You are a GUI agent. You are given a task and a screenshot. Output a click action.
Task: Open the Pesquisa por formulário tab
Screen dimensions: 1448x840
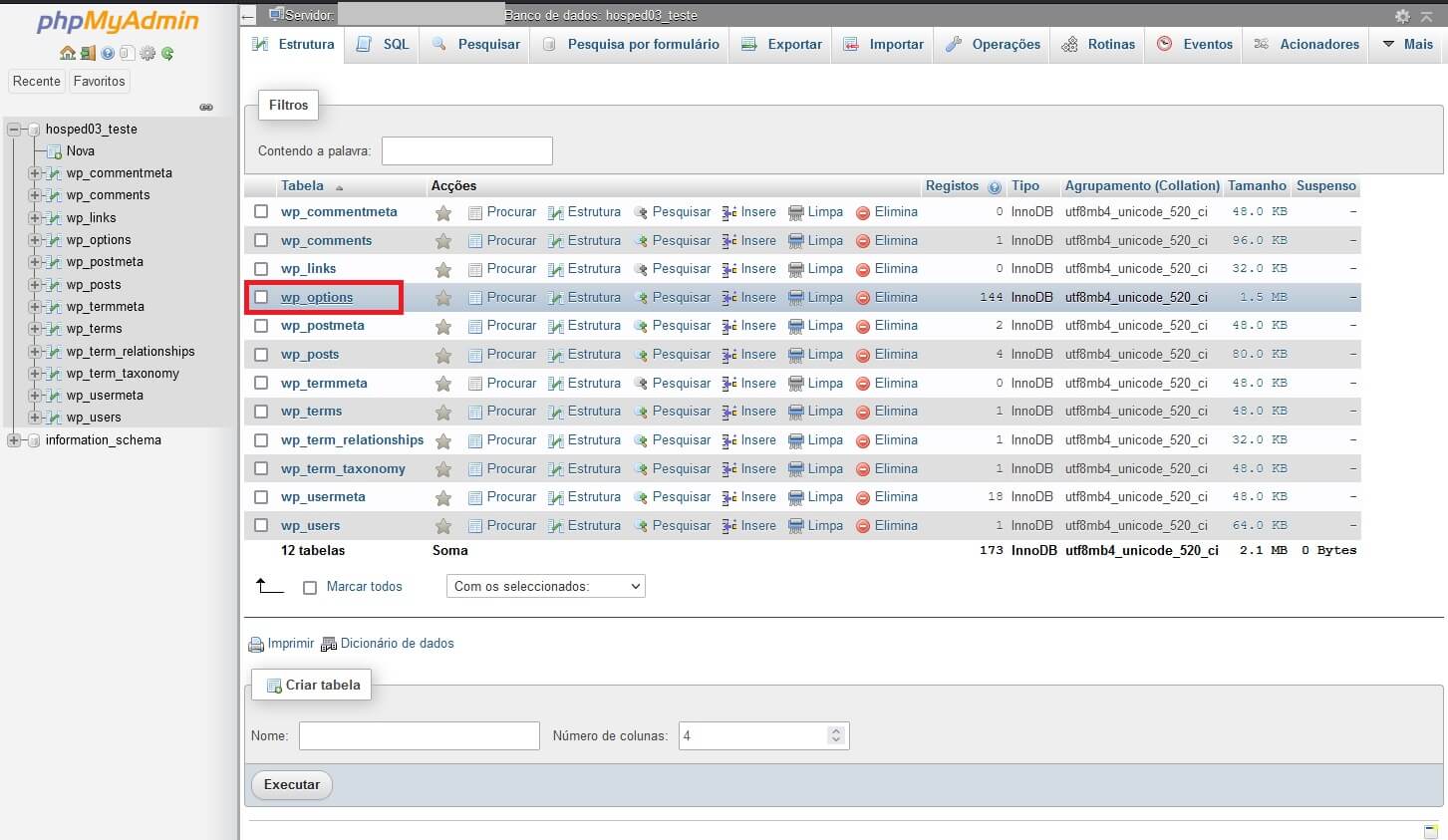pyautogui.click(x=631, y=44)
